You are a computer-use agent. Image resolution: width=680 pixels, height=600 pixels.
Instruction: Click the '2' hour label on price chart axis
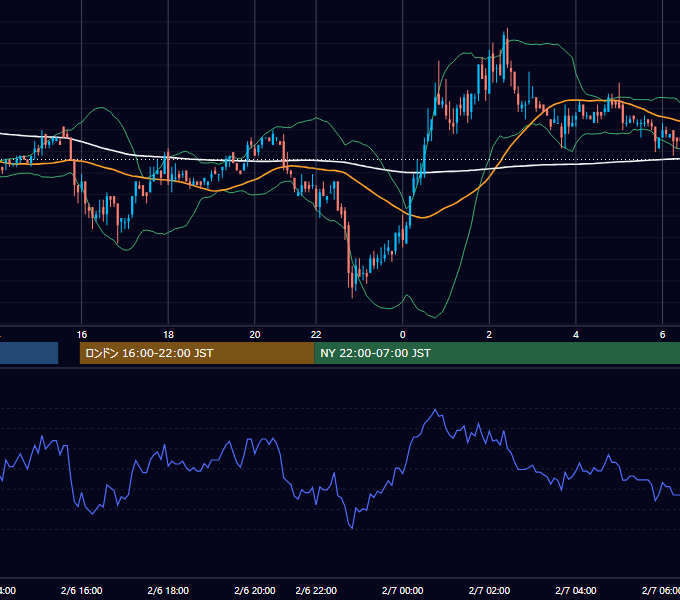pos(489,335)
